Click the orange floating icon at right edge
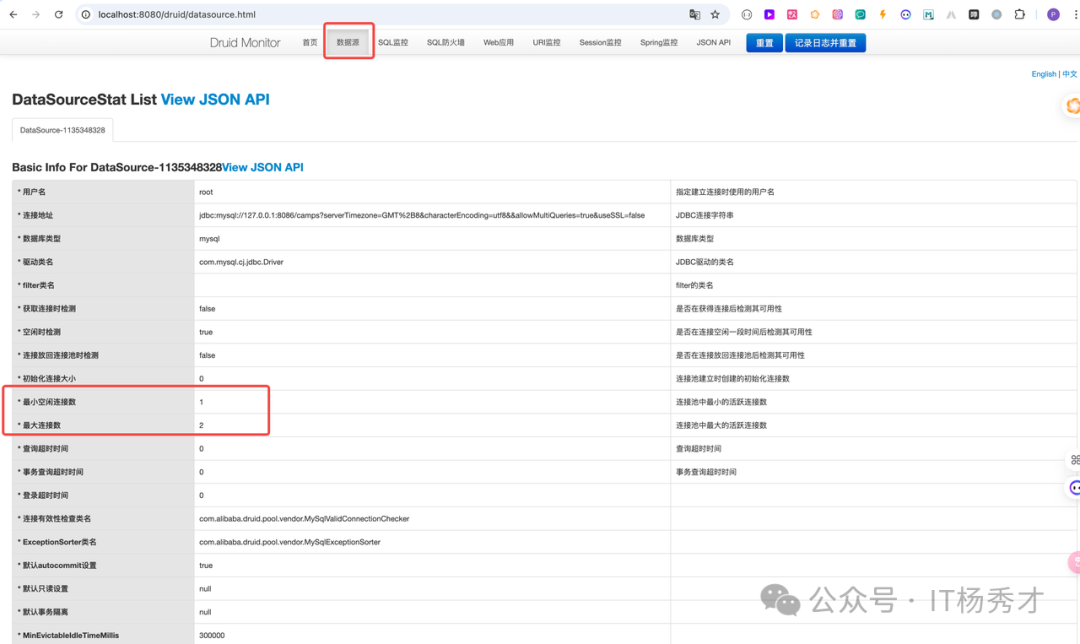 pyautogui.click(x=1072, y=106)
